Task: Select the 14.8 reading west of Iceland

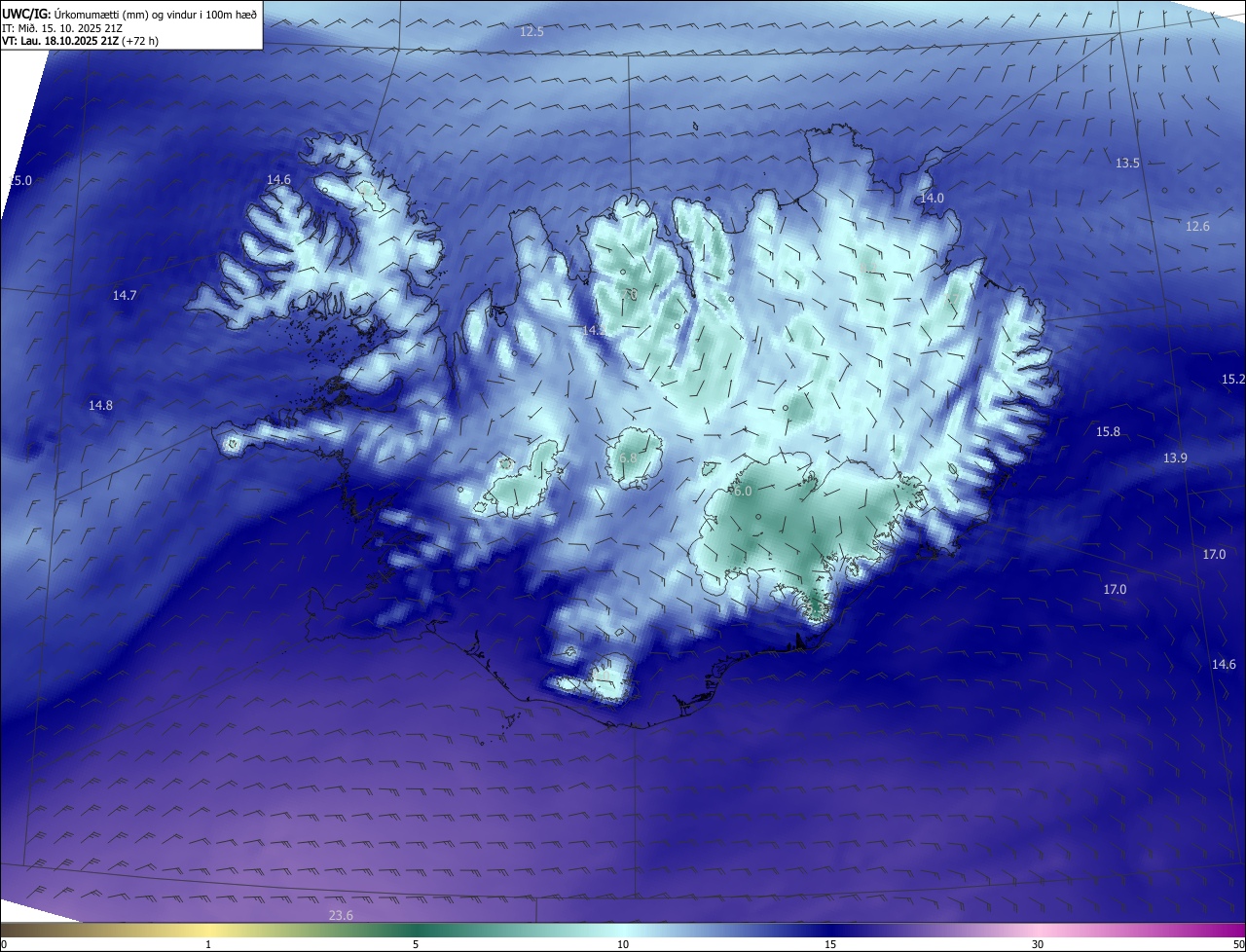Action: click(x=100, y=405)
